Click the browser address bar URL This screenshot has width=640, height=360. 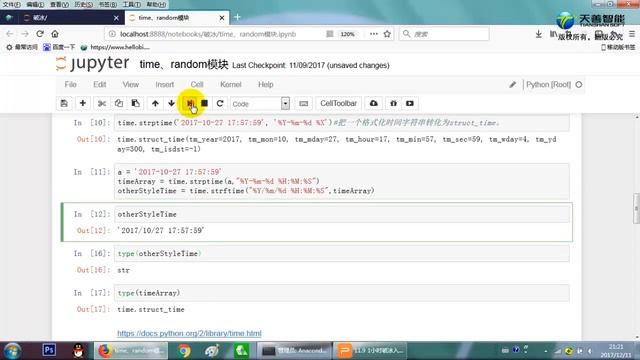pos(208,34)
